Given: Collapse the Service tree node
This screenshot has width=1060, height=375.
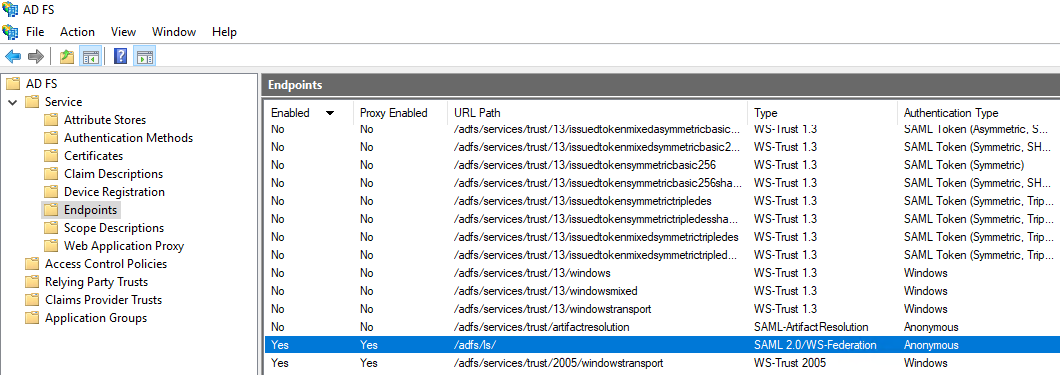Looking at the screenshot, I should point(13,102).
